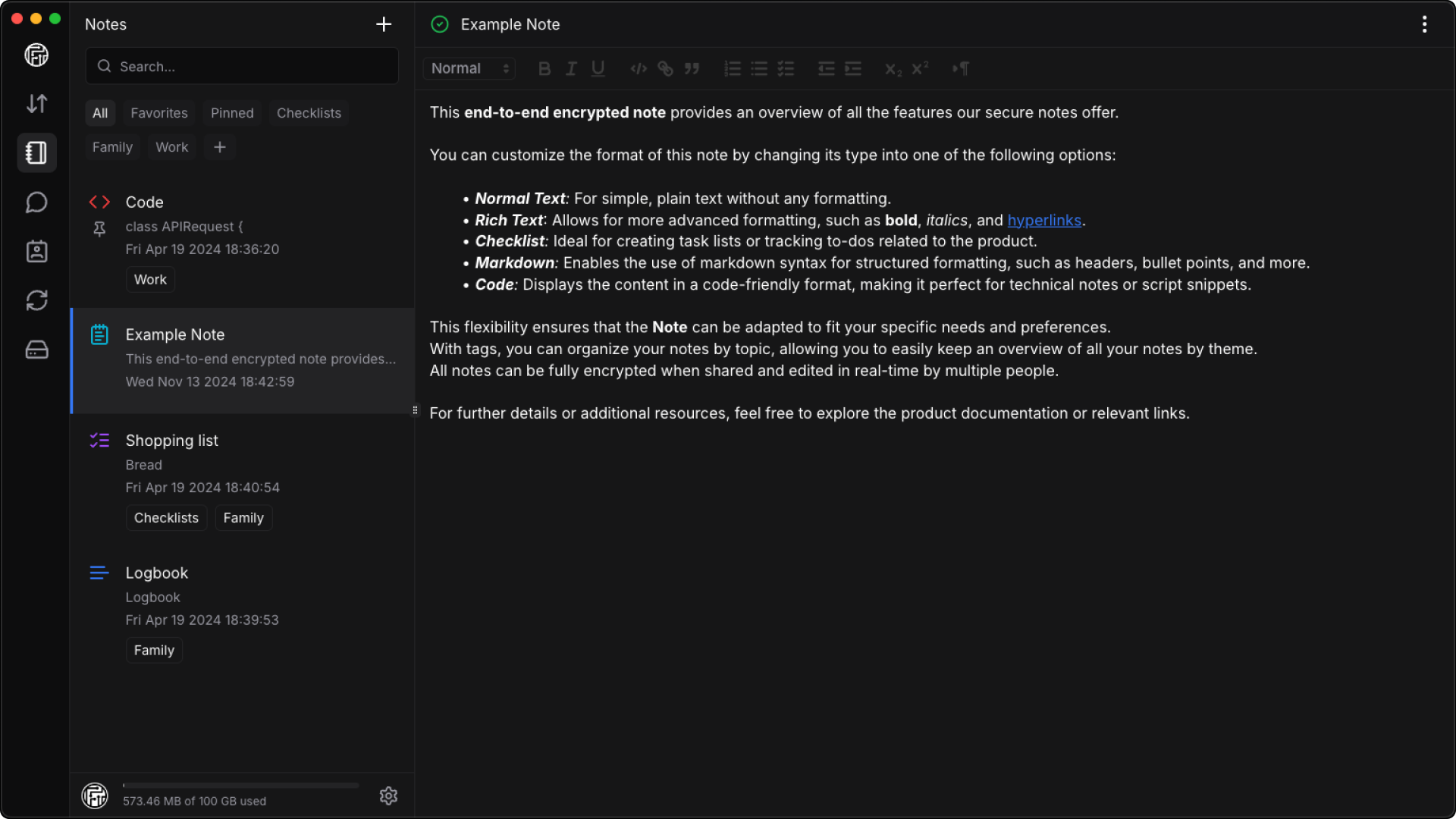Toggle bold formatting

click(x=544, y=69)
